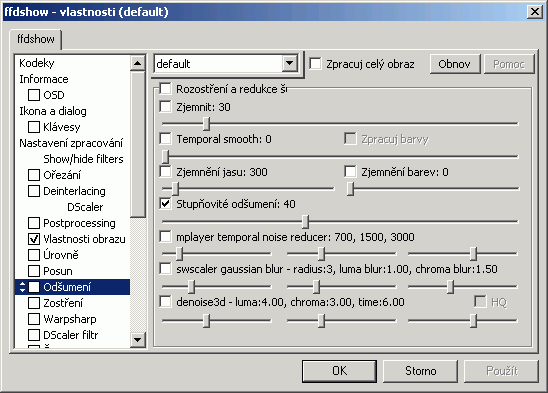The image size is (548, 393).
Task: Toggle the Odšumení filter checkbox
Action: tap(34, 287)
